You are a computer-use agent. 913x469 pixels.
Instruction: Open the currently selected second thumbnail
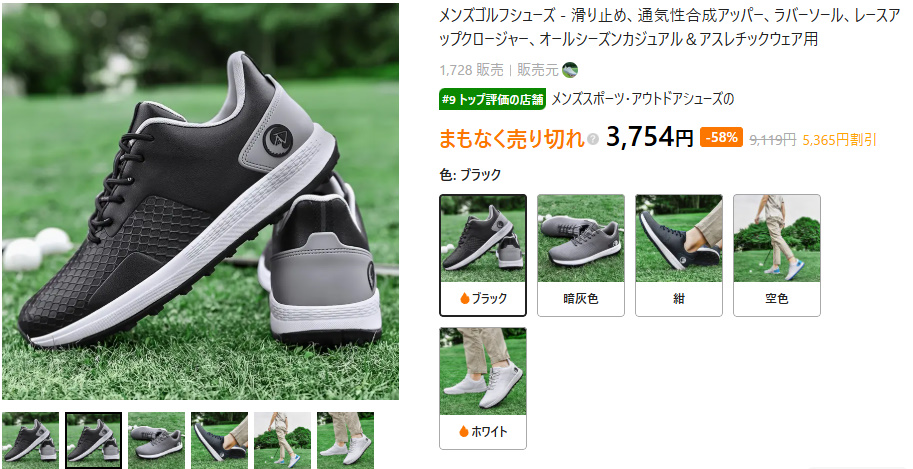pos(93,440)
